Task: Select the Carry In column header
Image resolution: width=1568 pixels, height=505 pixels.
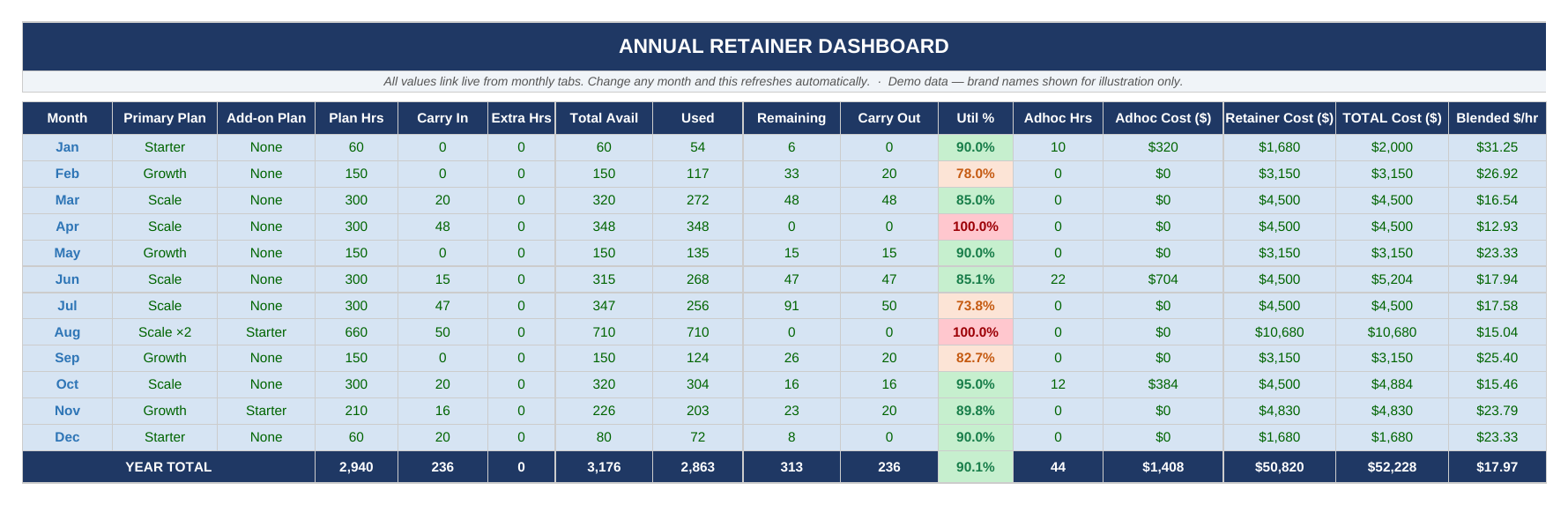Action: pos(442,118)
